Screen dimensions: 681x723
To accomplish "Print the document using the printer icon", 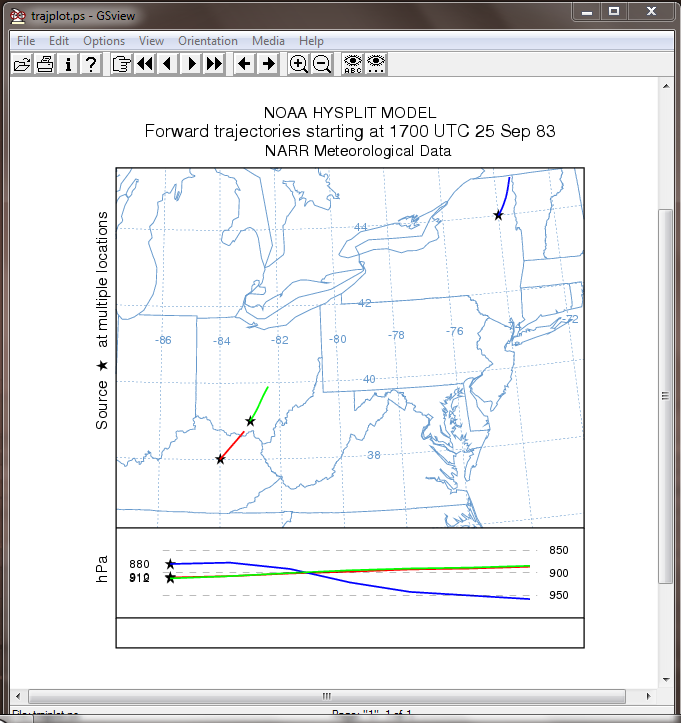I will [45, 64].
